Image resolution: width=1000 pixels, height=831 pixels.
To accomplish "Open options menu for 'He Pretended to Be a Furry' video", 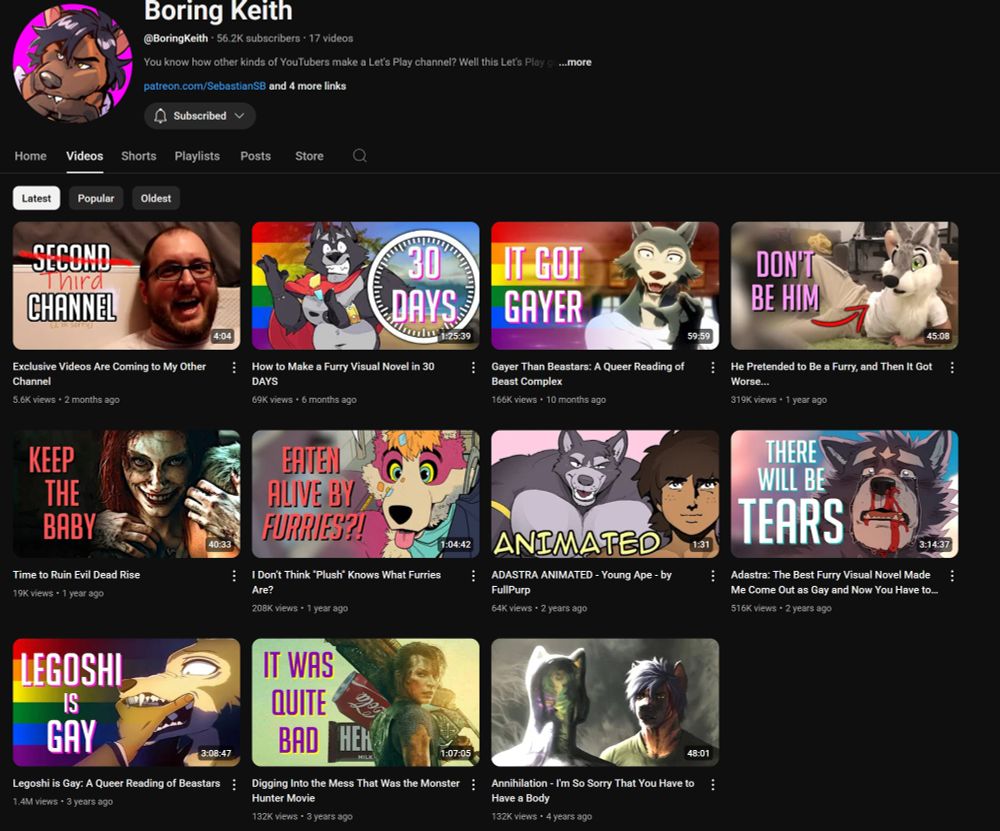I will click(952, 368).
